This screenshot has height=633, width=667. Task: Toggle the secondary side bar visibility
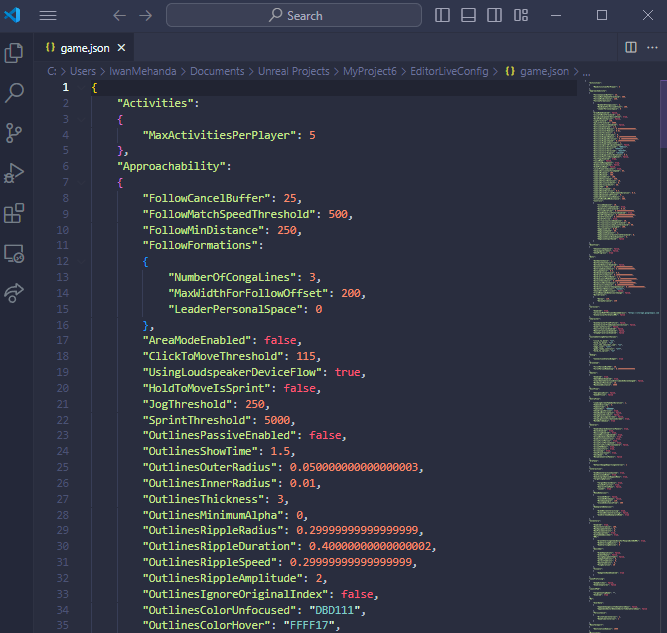494,16
